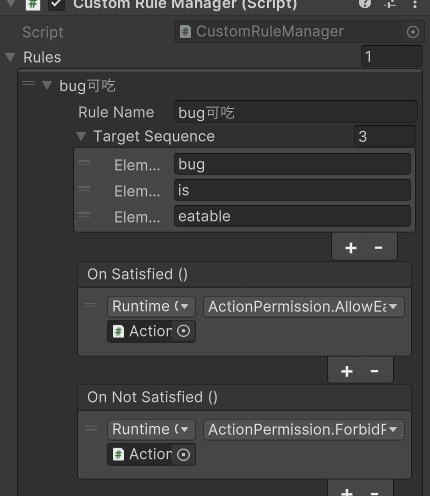The width and height of the screenshot is (430, 496).
Task: Open the component three-dot context menu
Action: [415, 4]
